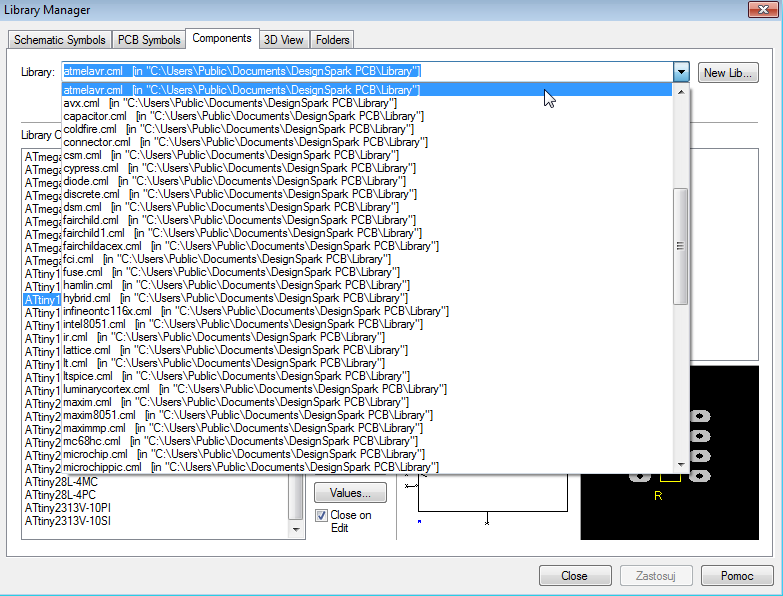Pick ir.cml library entry
Image resolution: width=783 pixels, height=596 pixels.
coord(367,337)
